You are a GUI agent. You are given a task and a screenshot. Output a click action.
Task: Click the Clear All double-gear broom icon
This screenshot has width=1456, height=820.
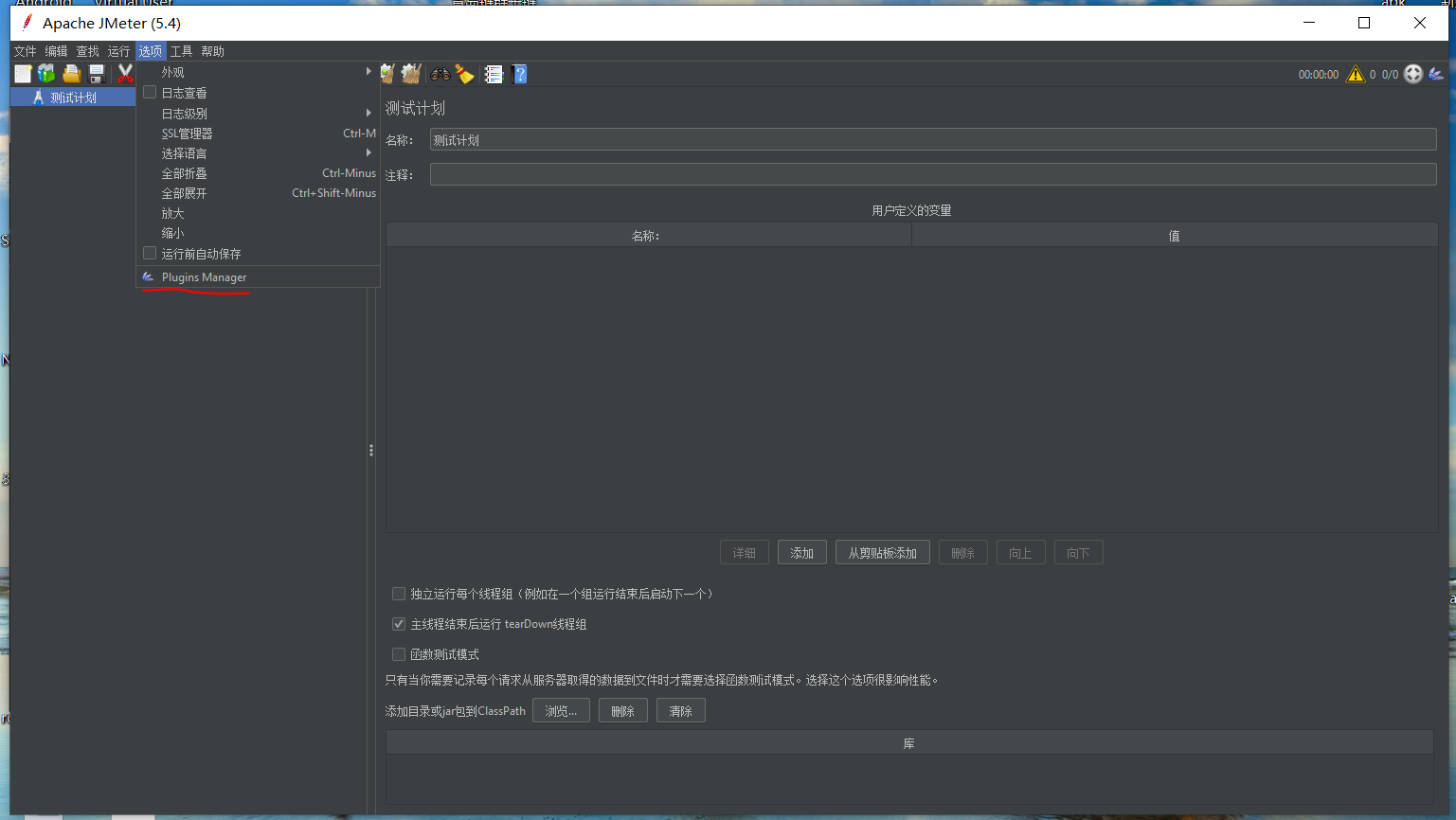[x=411, y=74]
